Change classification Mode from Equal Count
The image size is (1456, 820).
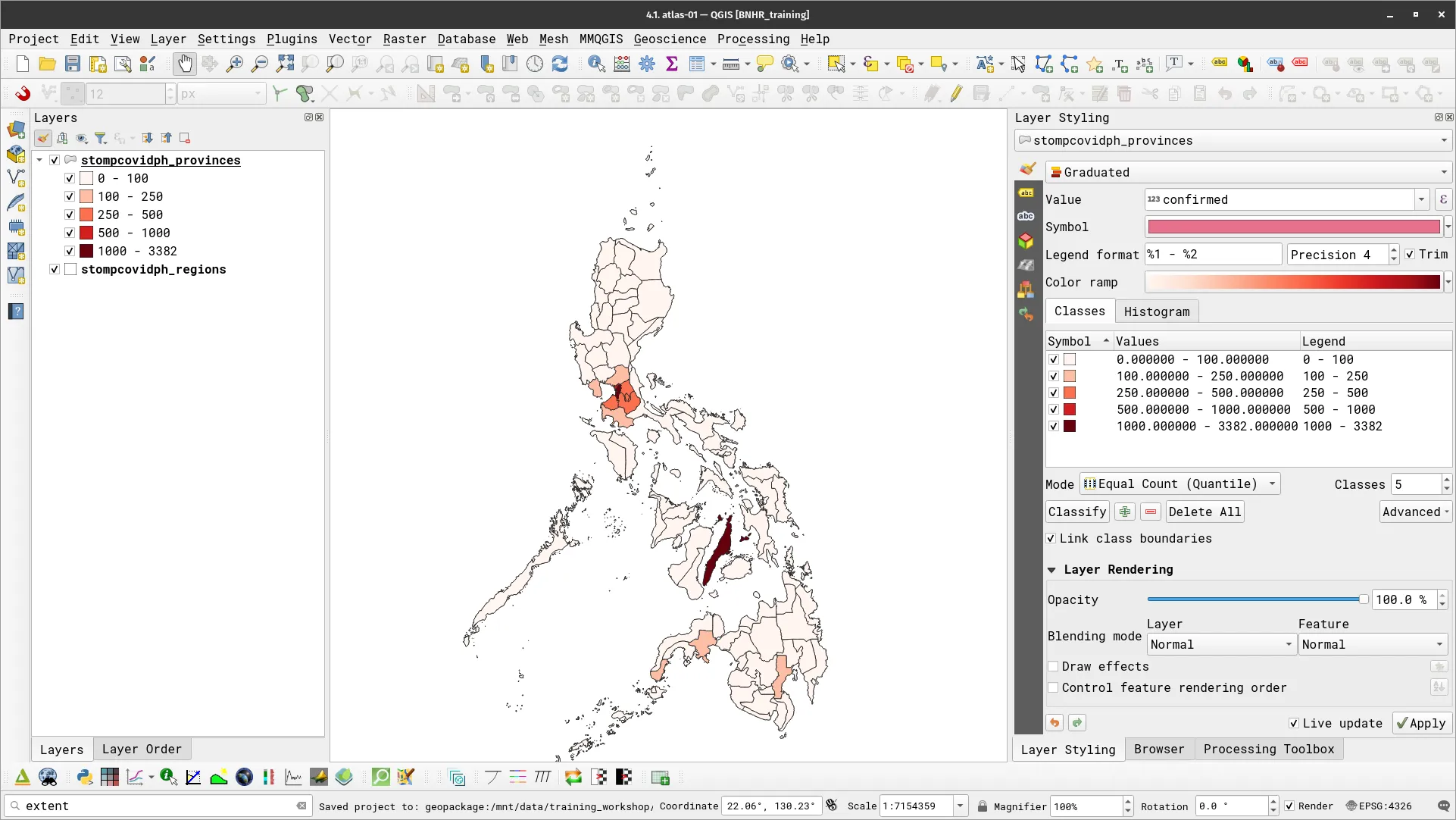click(1178, 484)
